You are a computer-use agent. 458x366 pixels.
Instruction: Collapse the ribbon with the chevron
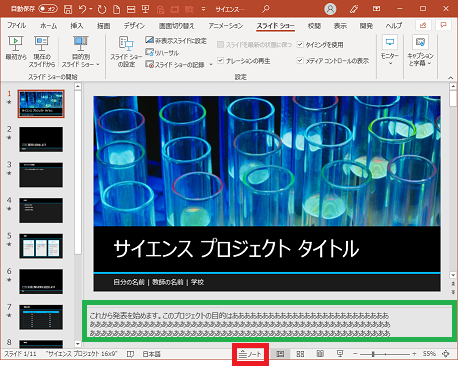(451, 77)
